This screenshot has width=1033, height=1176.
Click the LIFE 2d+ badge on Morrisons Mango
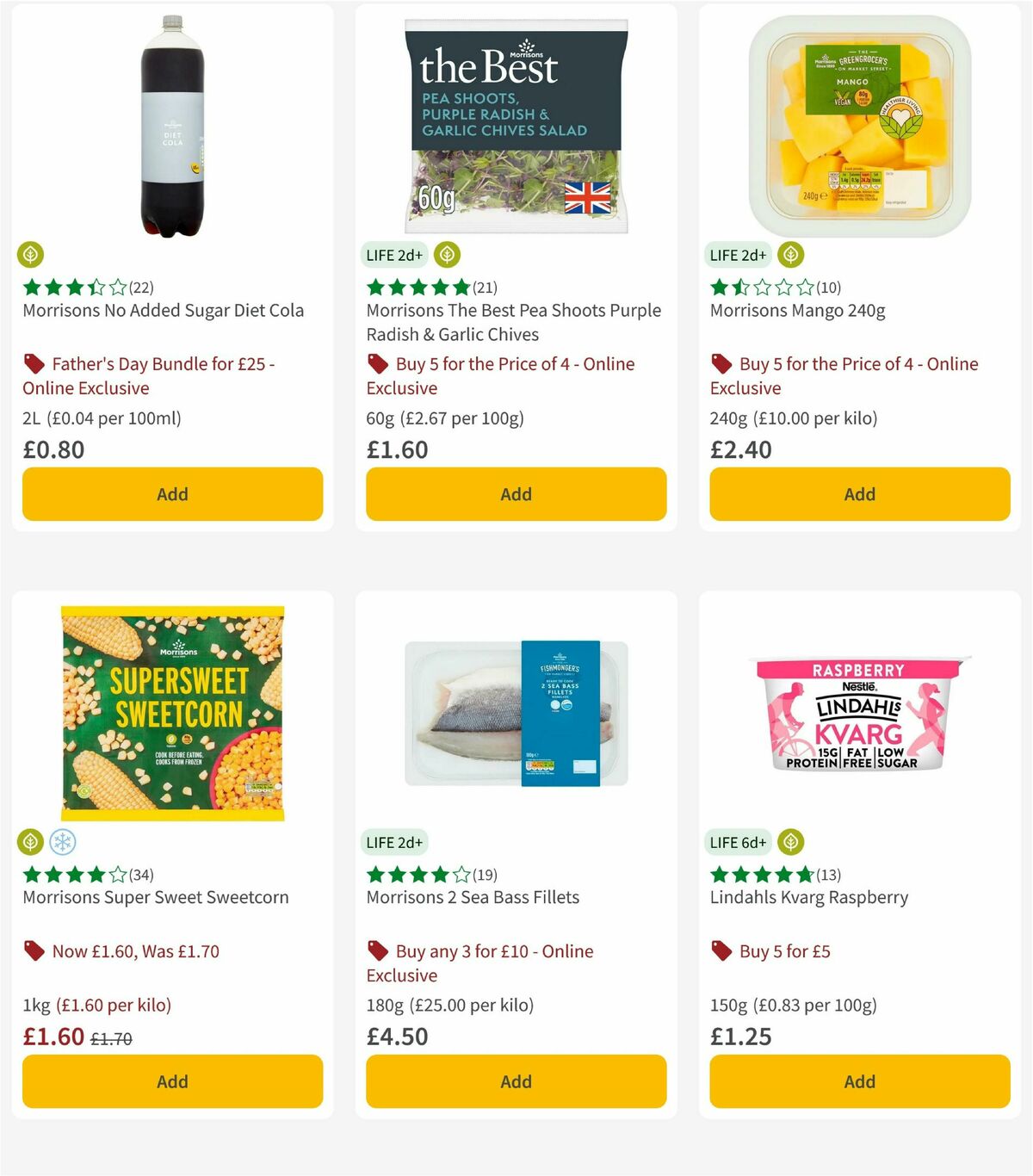(x=737, y=254)
